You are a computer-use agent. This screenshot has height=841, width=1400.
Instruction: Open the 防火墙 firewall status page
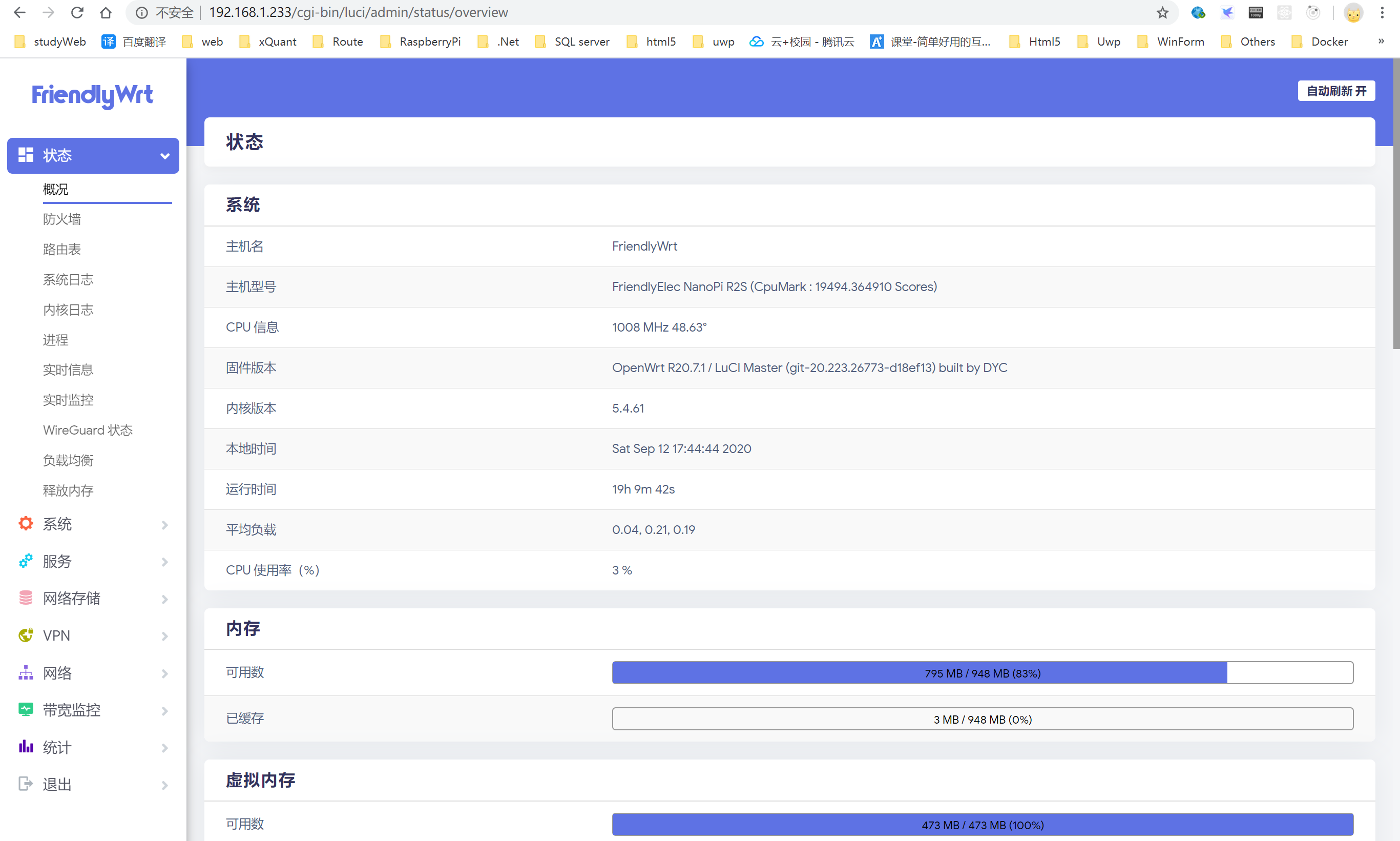(62, 219)
